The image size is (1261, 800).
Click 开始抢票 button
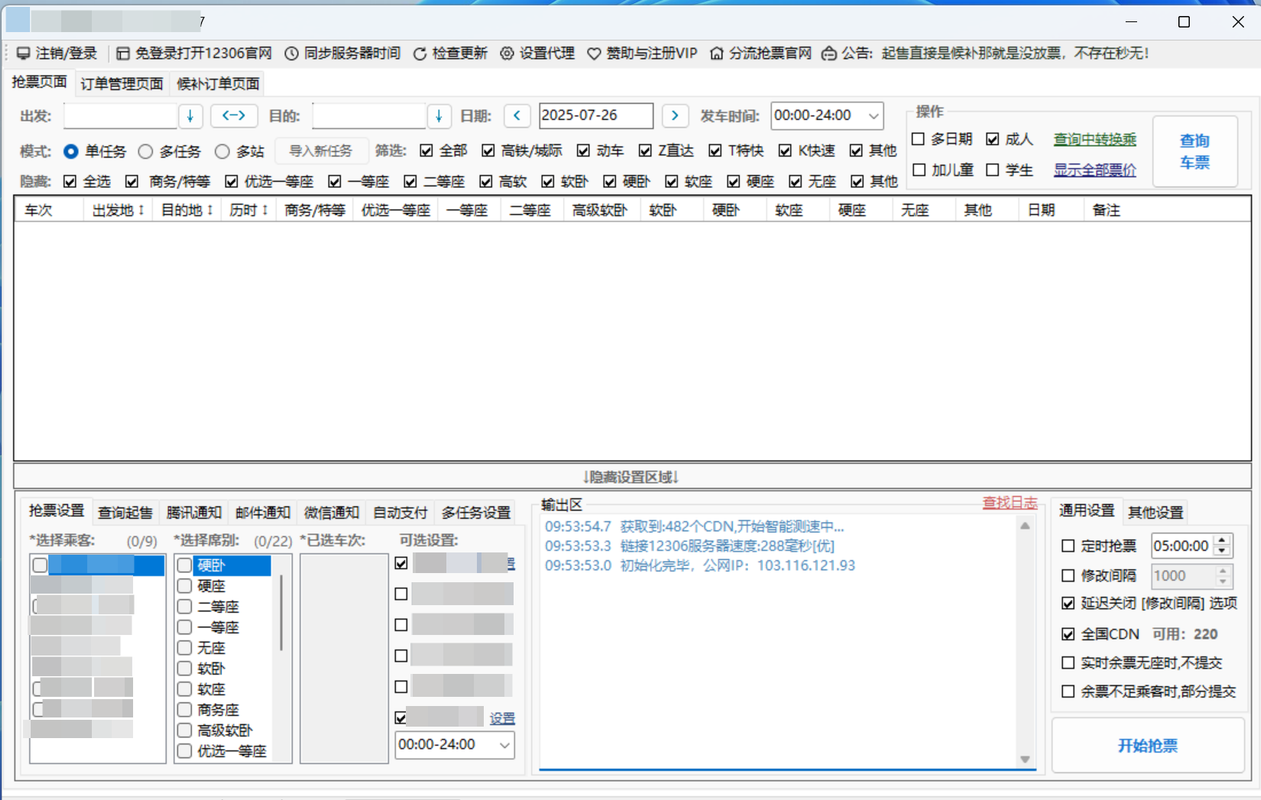tap(1148, 746)
